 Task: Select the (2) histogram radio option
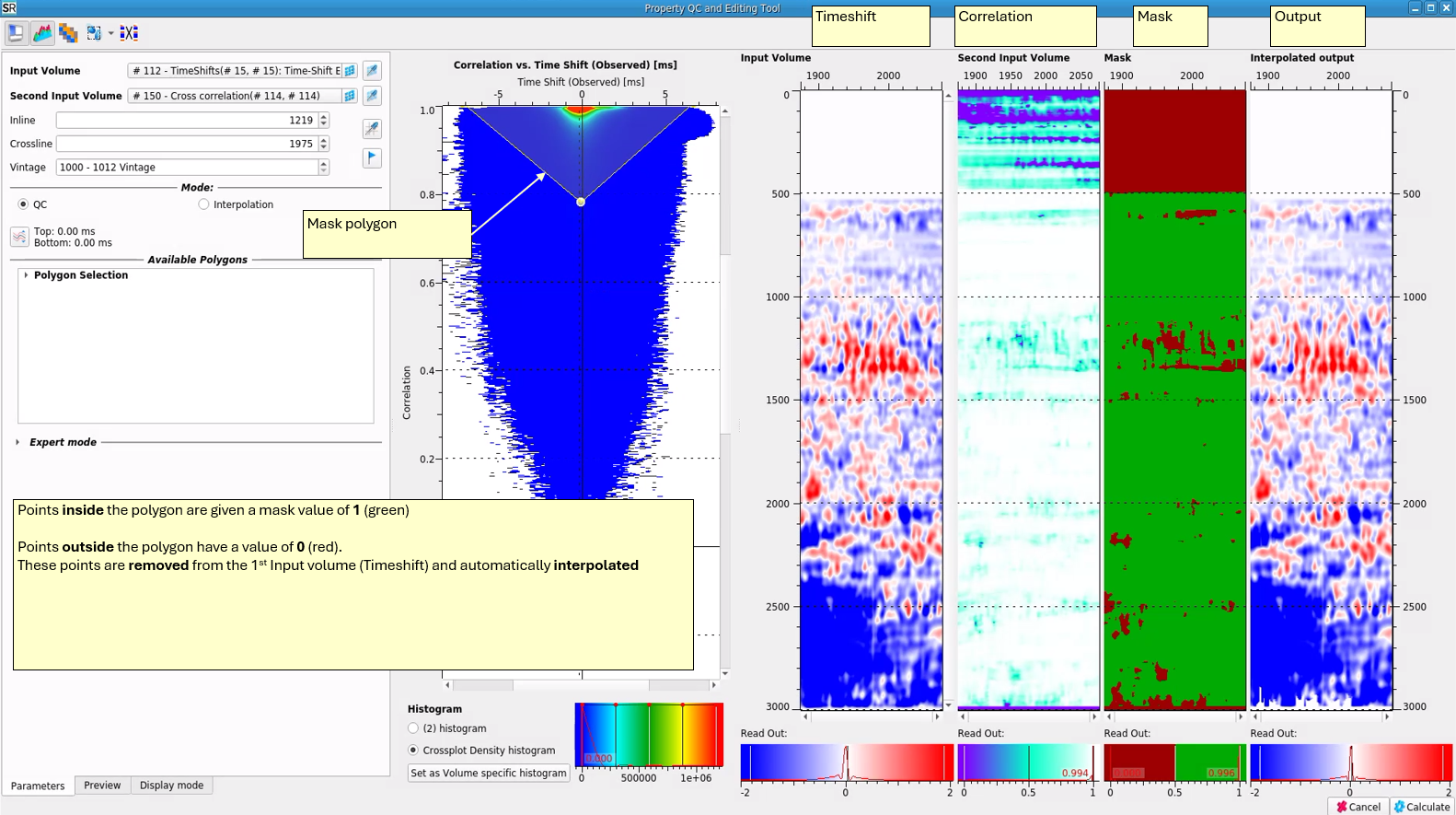413,728
